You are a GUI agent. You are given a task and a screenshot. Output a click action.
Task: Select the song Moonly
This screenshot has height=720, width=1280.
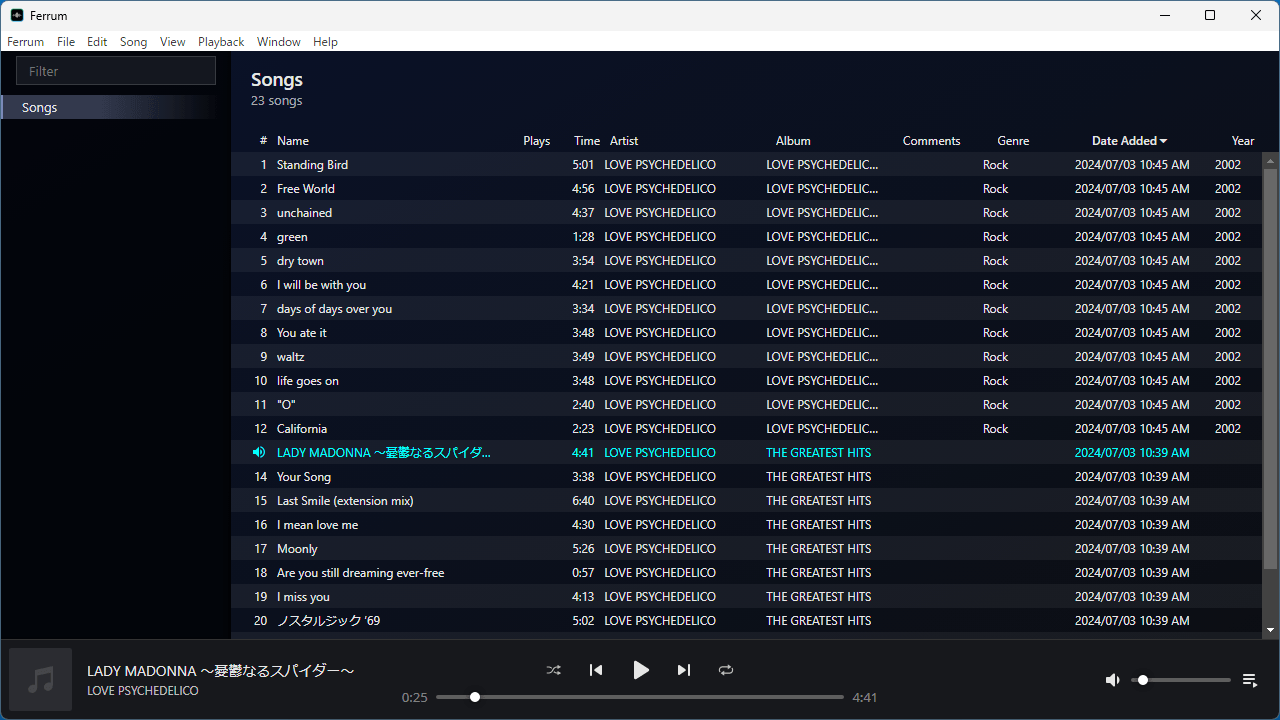coord(747,549)
